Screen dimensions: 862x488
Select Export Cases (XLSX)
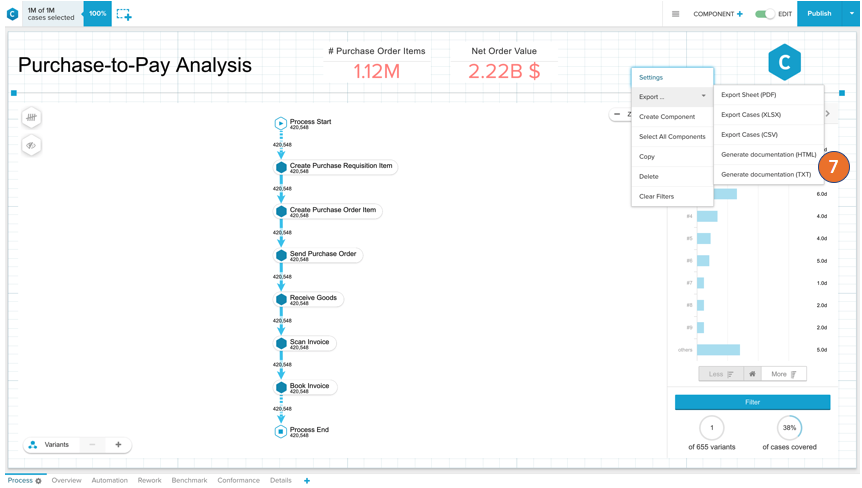coord(751,115)
